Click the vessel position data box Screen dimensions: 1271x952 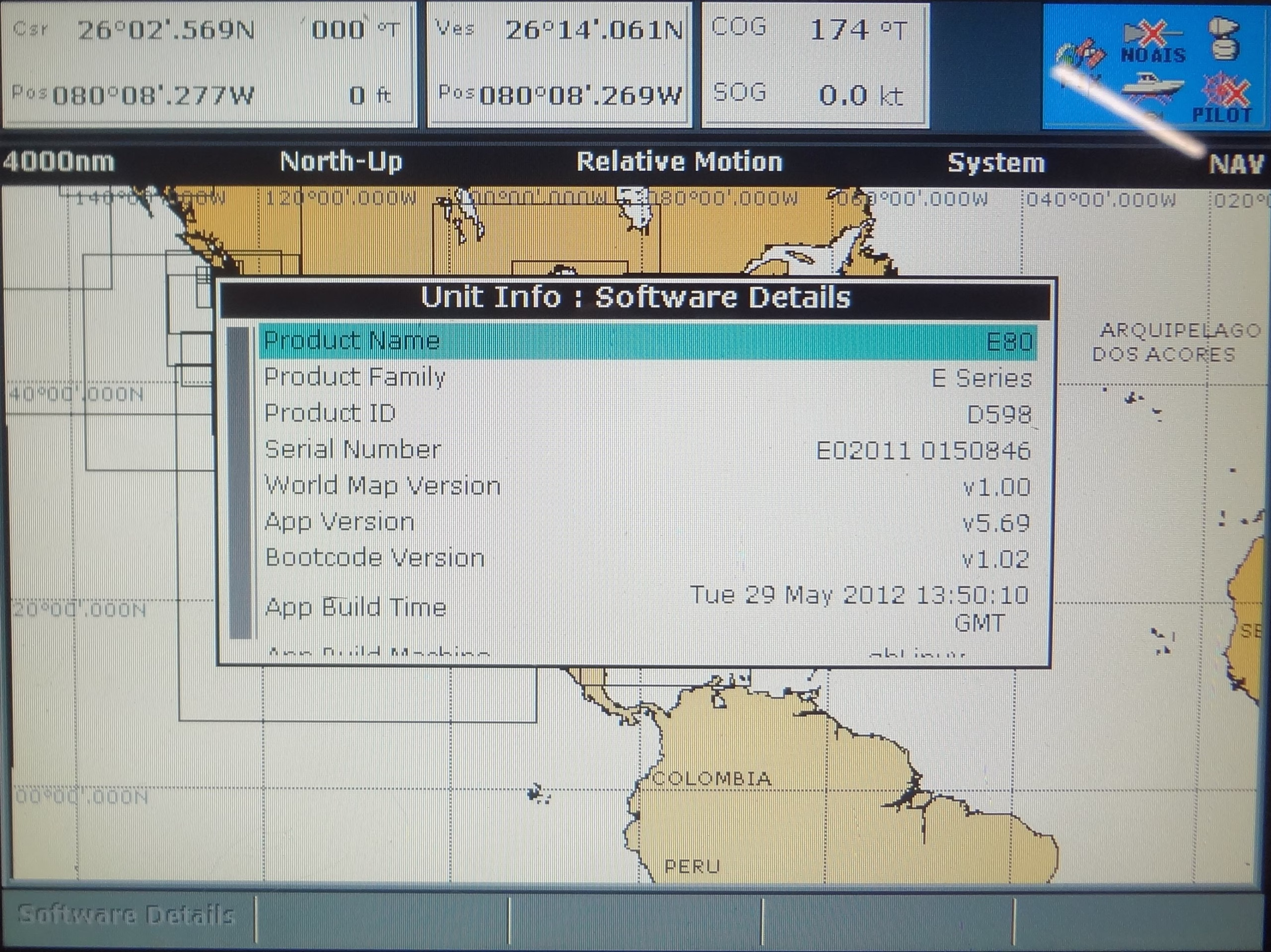click(x=560, y=65)
